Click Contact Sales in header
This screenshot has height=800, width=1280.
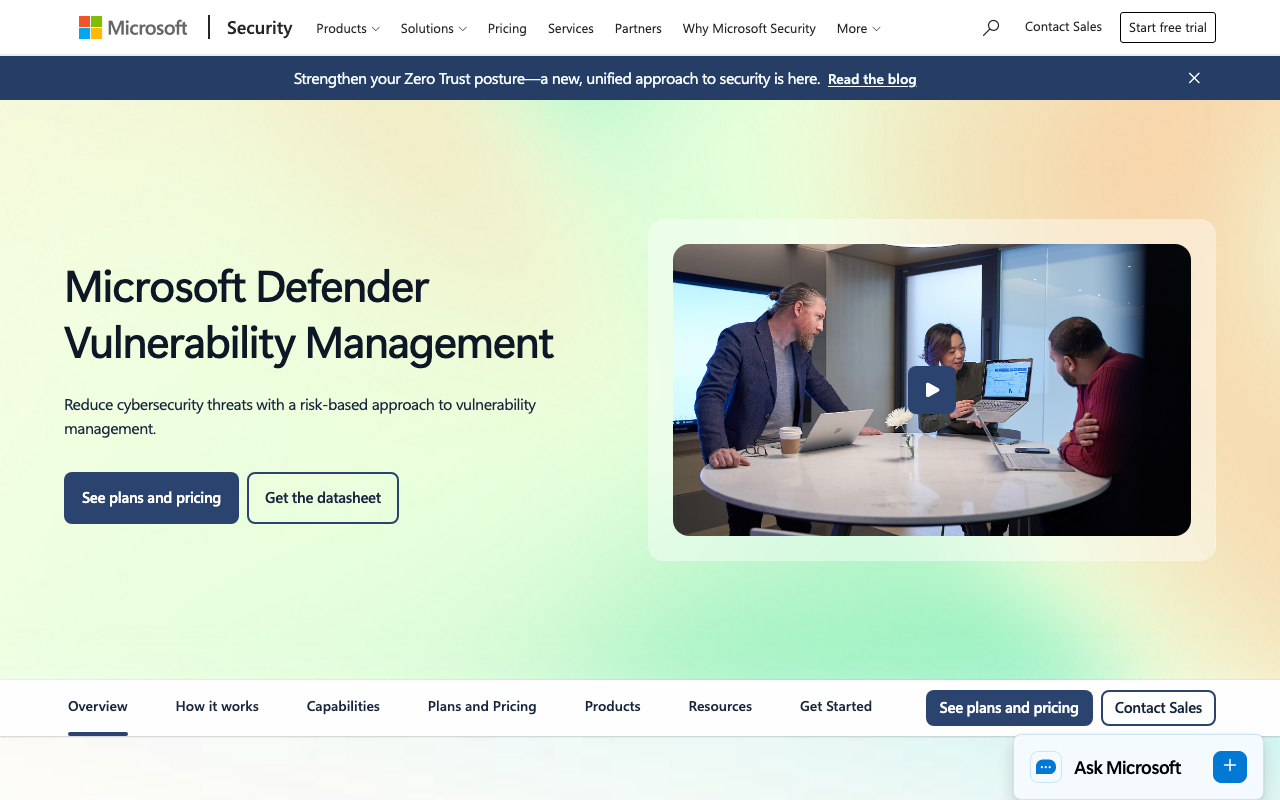click(x=1063, y=27)
